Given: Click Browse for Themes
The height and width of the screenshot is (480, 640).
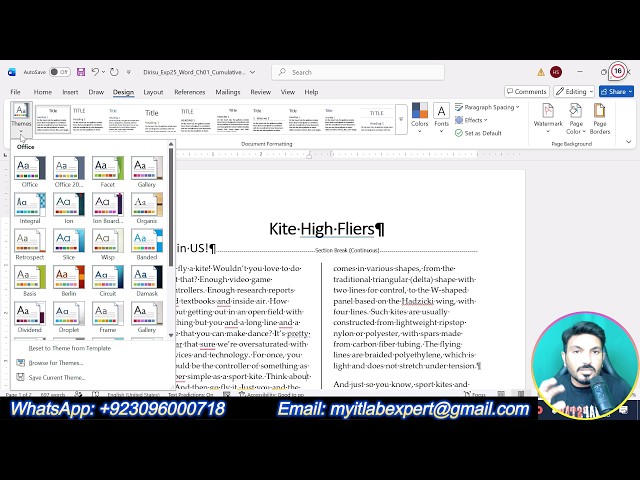Looking at the screenshot, I should [x=56, y=363].
